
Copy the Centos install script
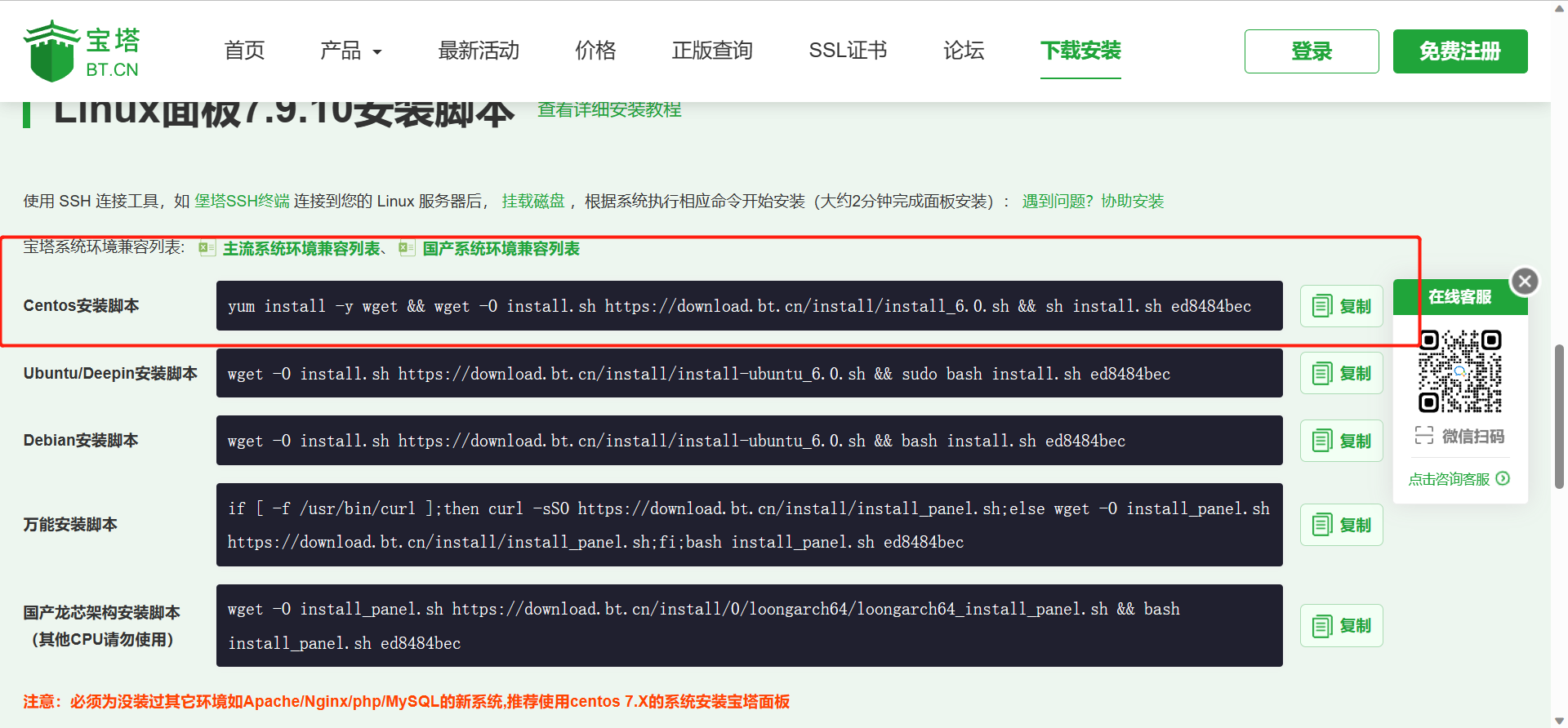[1341, 306]
